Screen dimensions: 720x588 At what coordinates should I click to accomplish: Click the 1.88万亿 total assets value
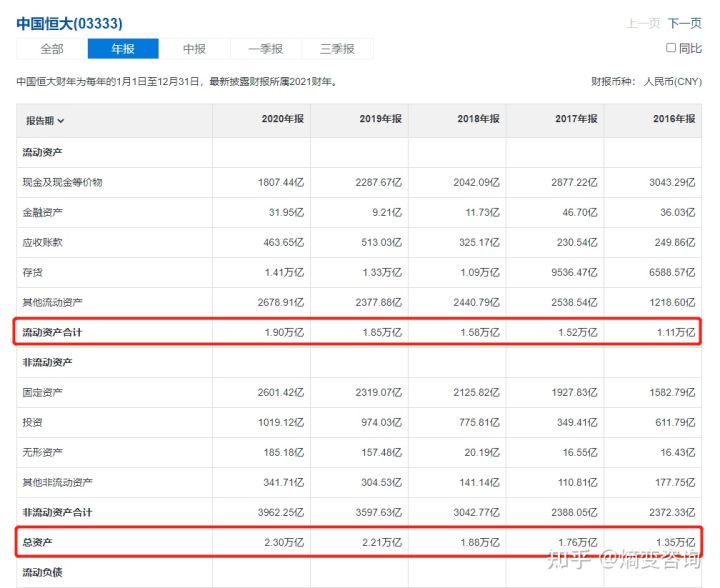(480, 543)
